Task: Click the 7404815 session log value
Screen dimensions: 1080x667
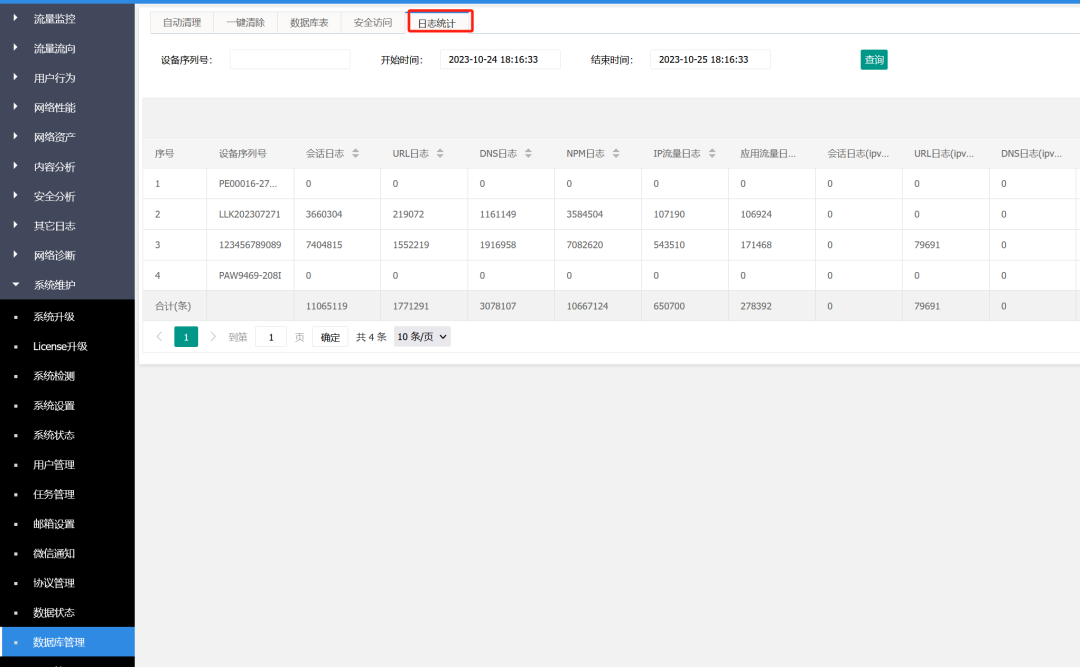Action: 324,245
